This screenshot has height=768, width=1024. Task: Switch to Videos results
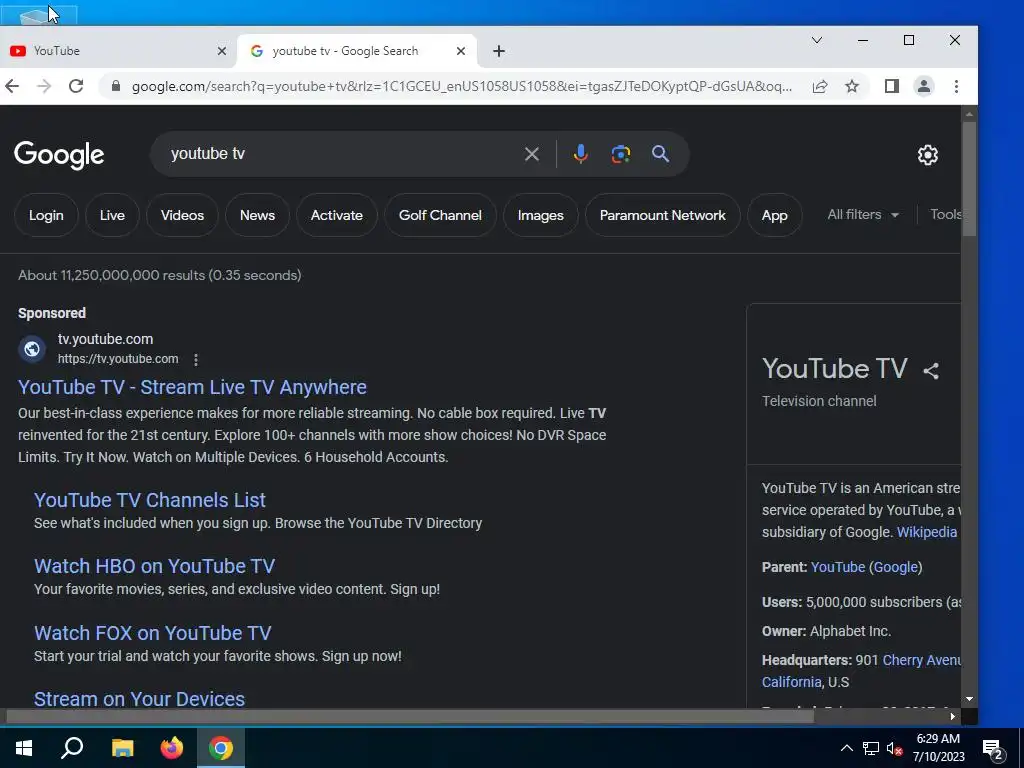point(182,216)
